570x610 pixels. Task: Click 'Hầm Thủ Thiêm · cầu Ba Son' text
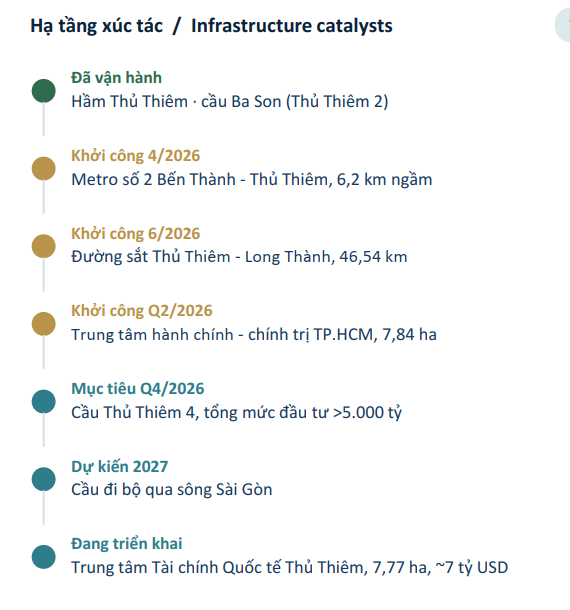pos(176,102)
